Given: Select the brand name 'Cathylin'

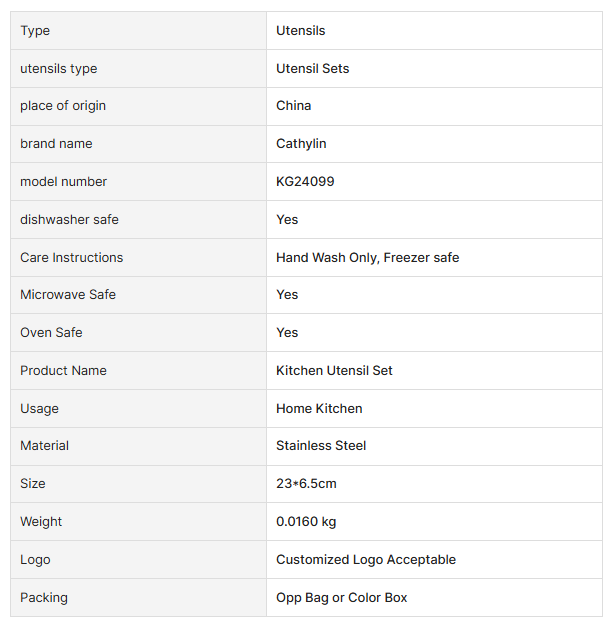Looking at the screenshot, I should [301, 144].
